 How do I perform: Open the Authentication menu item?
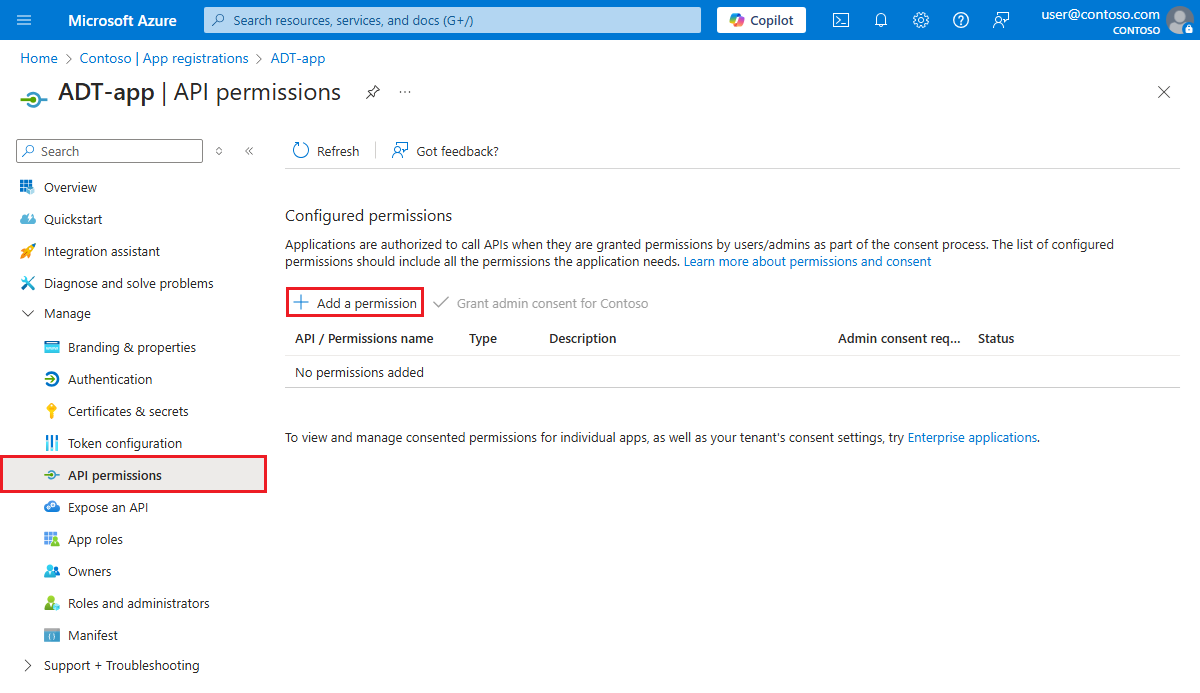point(110,380)
